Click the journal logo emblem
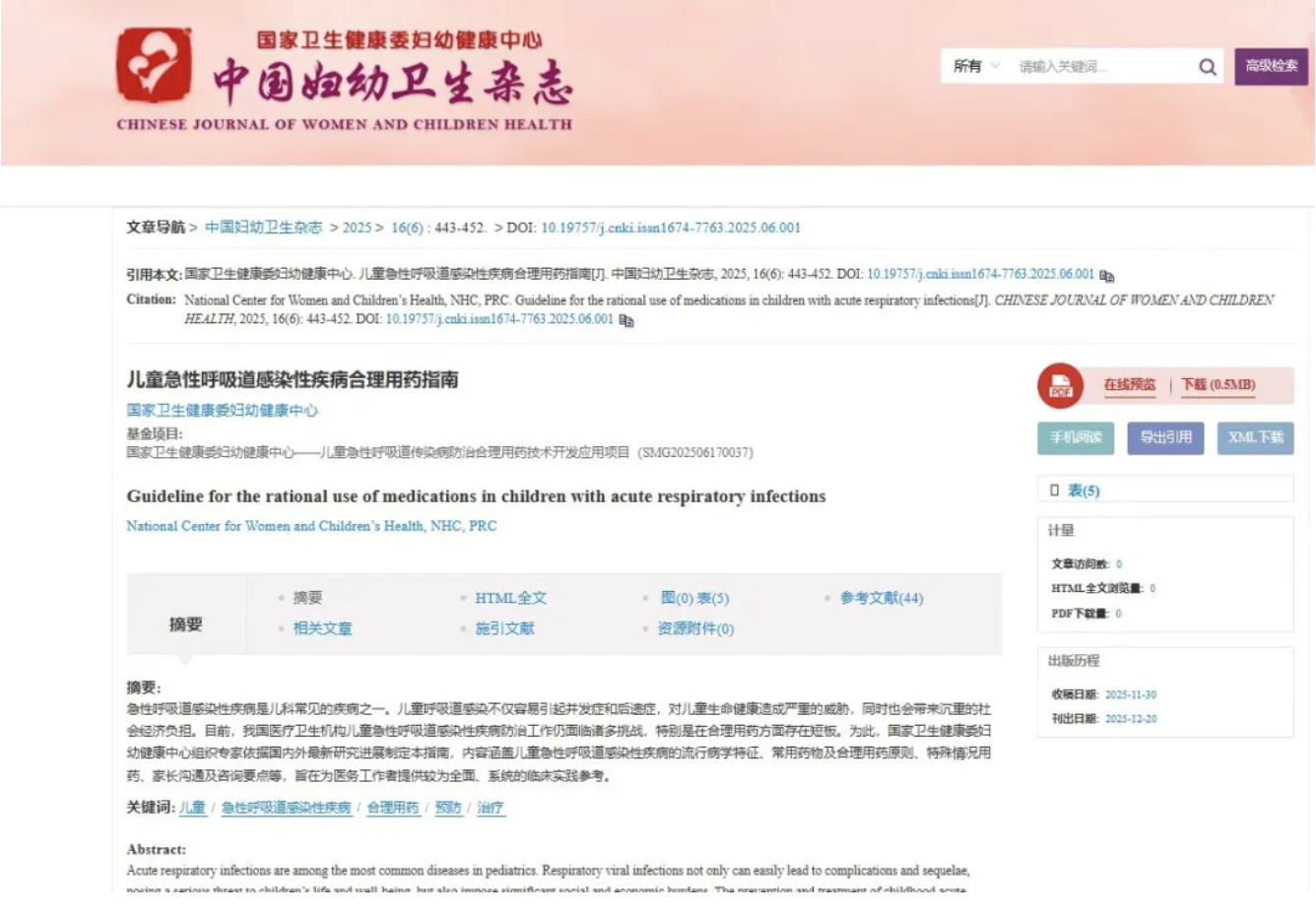Screen dimensions: 1316x916 point(154,65)
